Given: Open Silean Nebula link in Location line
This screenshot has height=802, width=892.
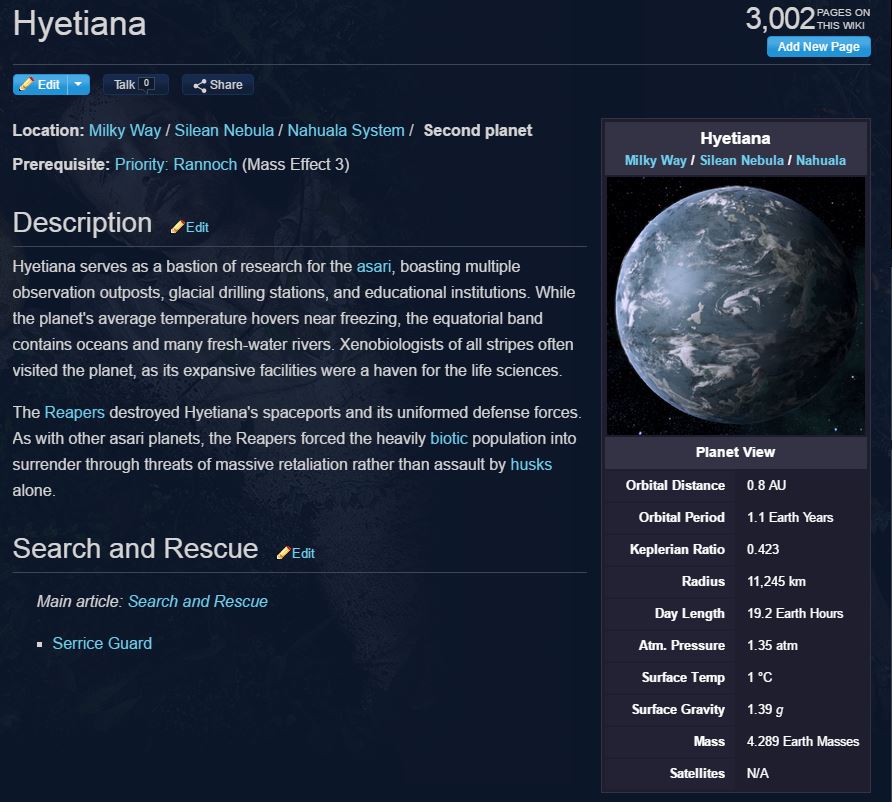Looking at the screenshot, I should pos(224,130).
